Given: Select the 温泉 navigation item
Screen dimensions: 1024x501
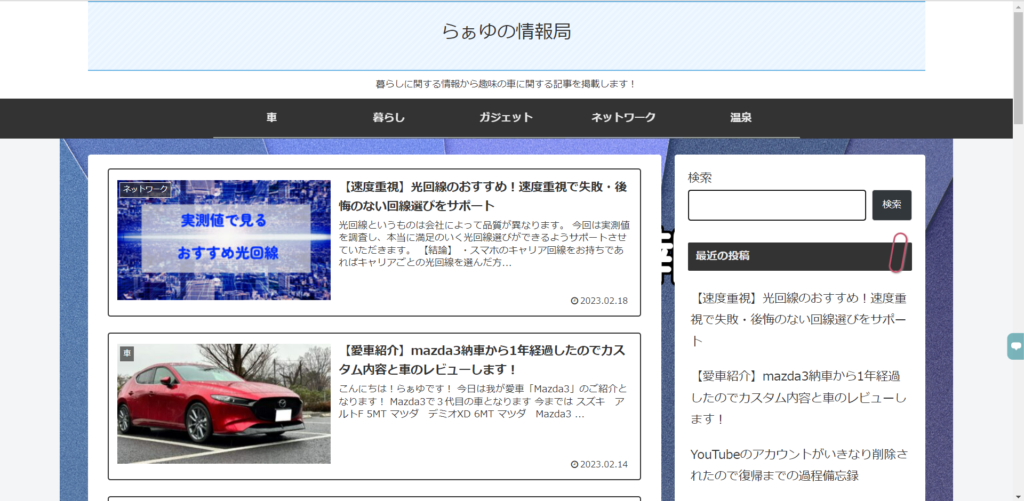Looking at the screenshot, I should 740,118.
